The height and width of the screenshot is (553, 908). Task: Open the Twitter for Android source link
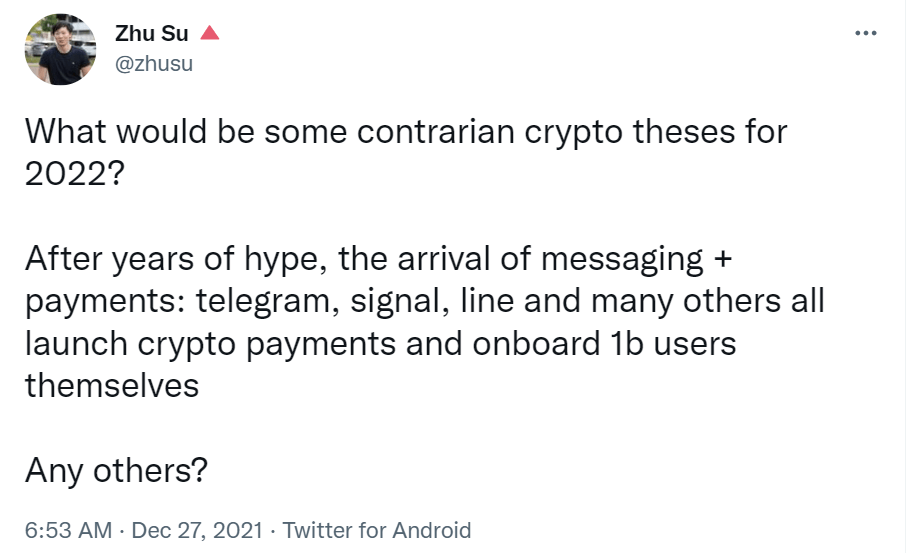tap(376, 530)
